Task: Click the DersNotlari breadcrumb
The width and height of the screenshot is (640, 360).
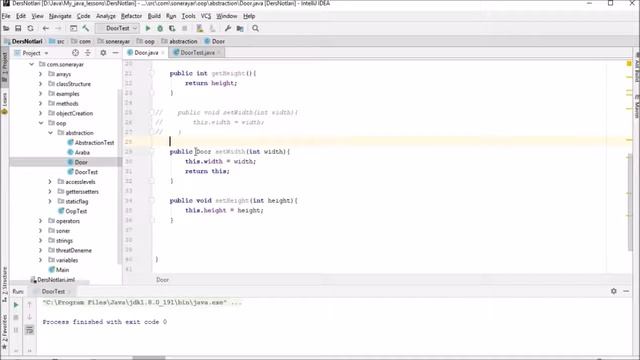Action: point(24,41)
